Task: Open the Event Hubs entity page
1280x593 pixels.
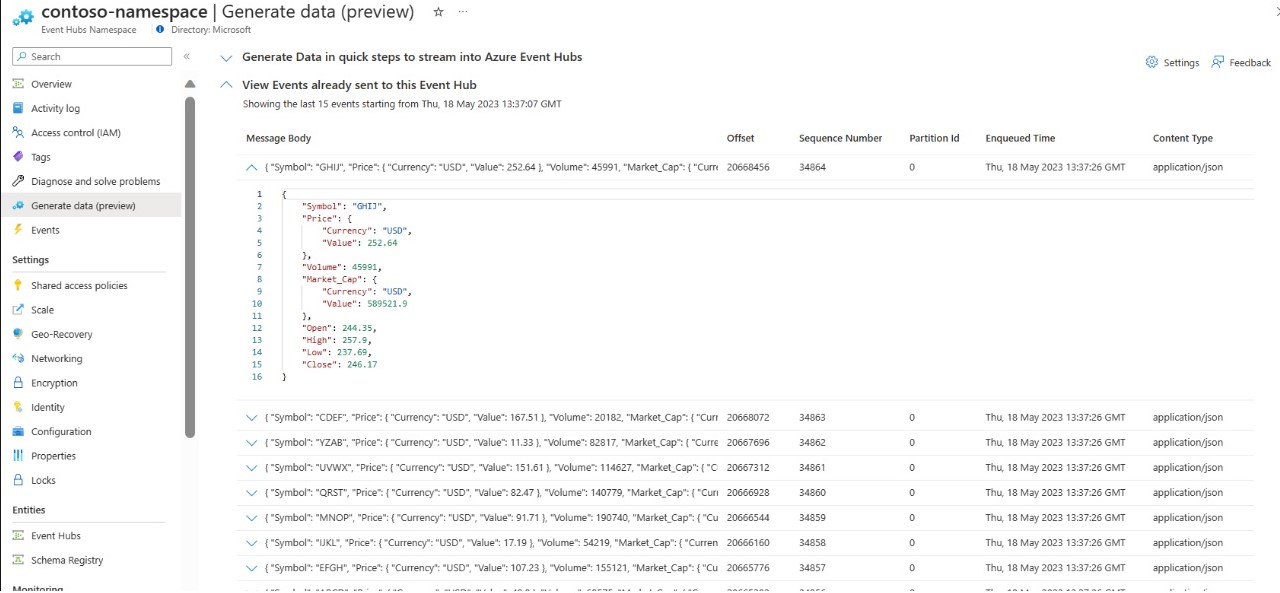Action: 55,536
